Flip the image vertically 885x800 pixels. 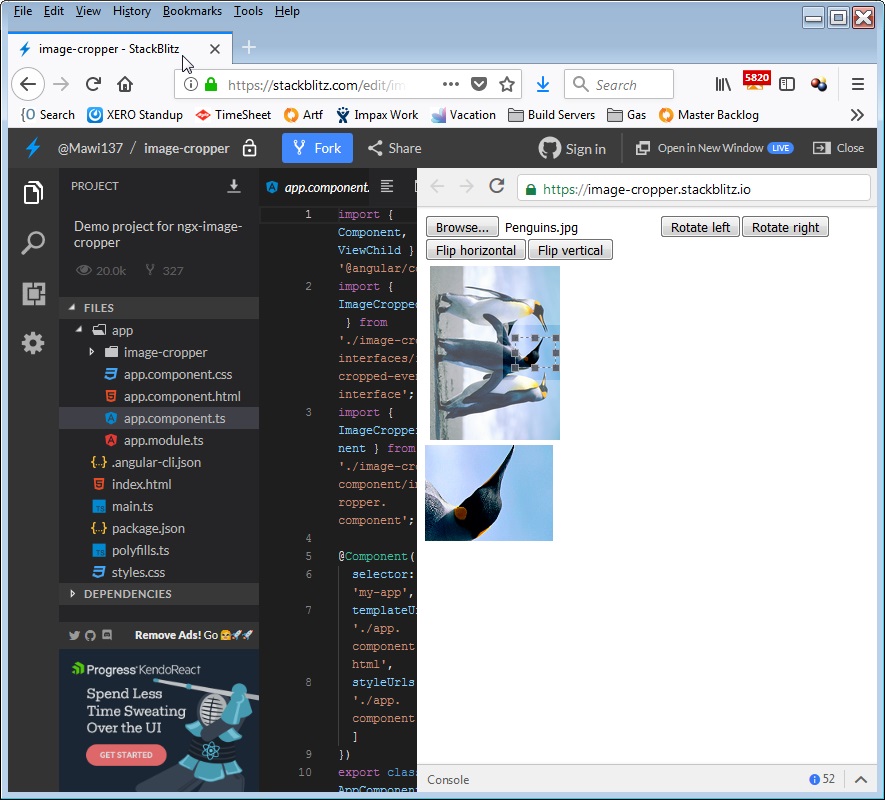click(570, 249)
